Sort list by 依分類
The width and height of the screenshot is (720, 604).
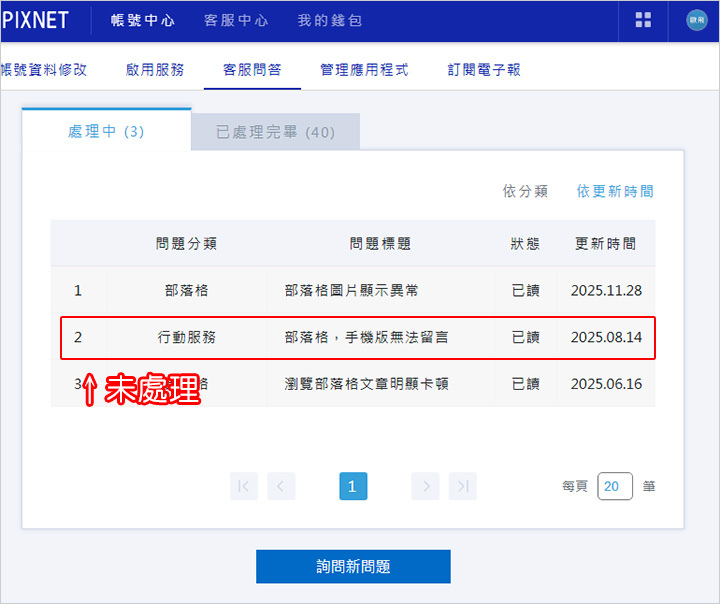pyautogui.click(x=525, y=191)
